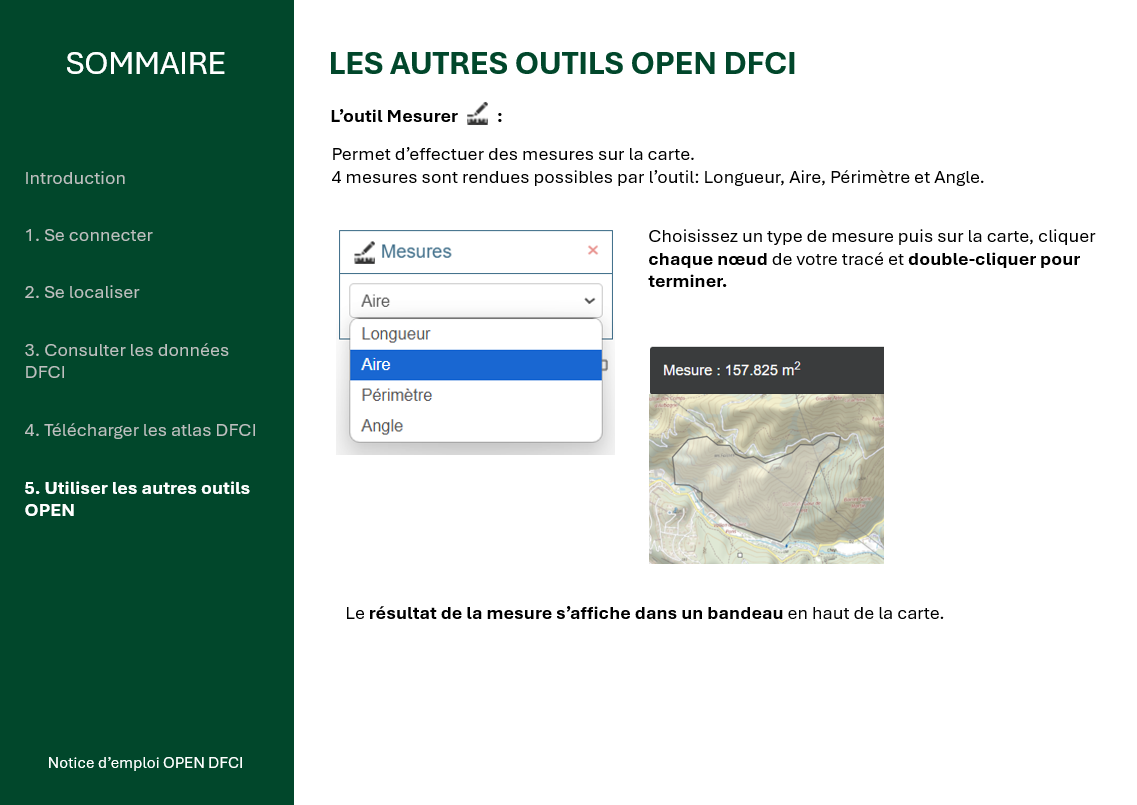The width and height of the screenshot is (1137, 805).
Task: Click the ruler icon beside L'outil Mesurer
Action: (477, 115)
